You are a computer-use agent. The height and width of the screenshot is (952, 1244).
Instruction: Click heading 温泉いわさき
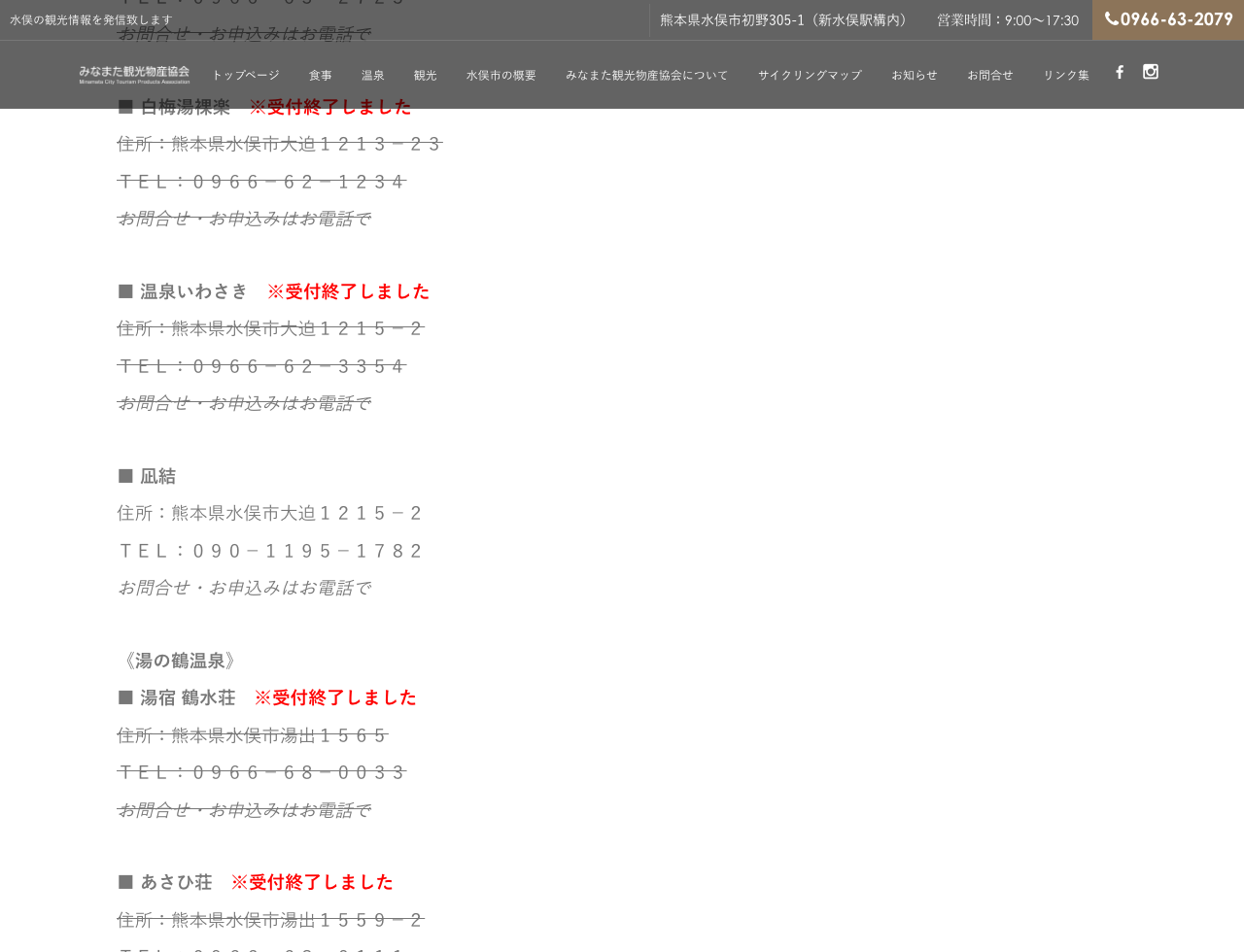tap(194, 291)
